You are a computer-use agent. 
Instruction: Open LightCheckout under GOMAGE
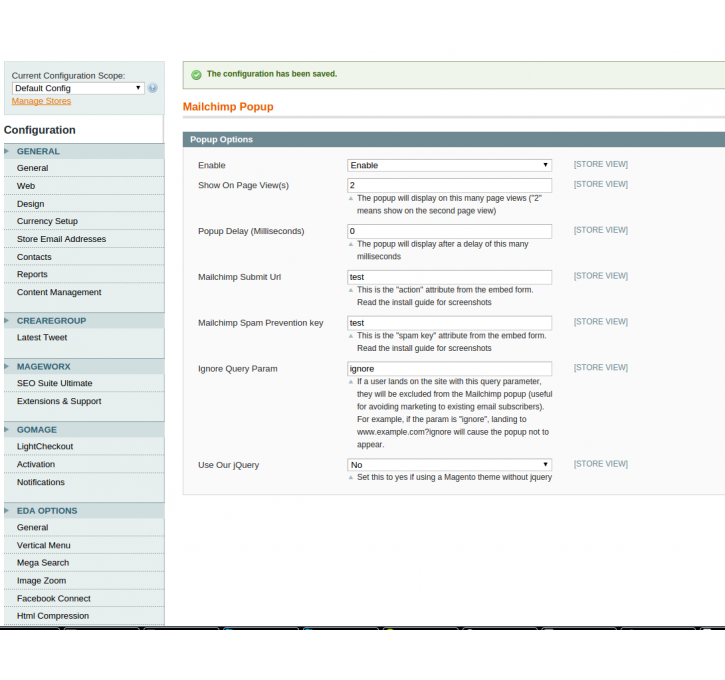click(84, 447)
